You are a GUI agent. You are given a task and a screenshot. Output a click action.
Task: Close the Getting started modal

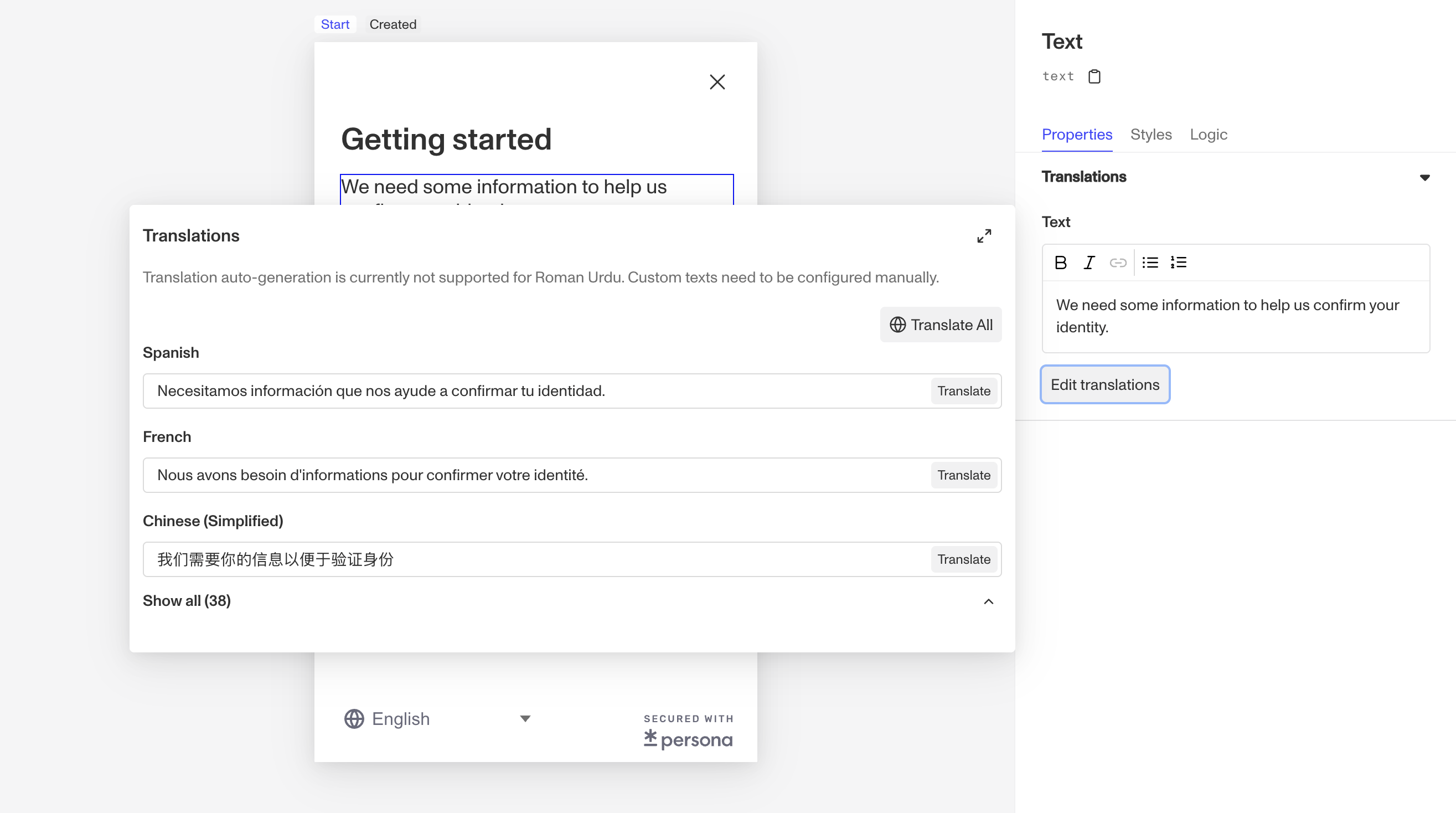tap(717, 81)
